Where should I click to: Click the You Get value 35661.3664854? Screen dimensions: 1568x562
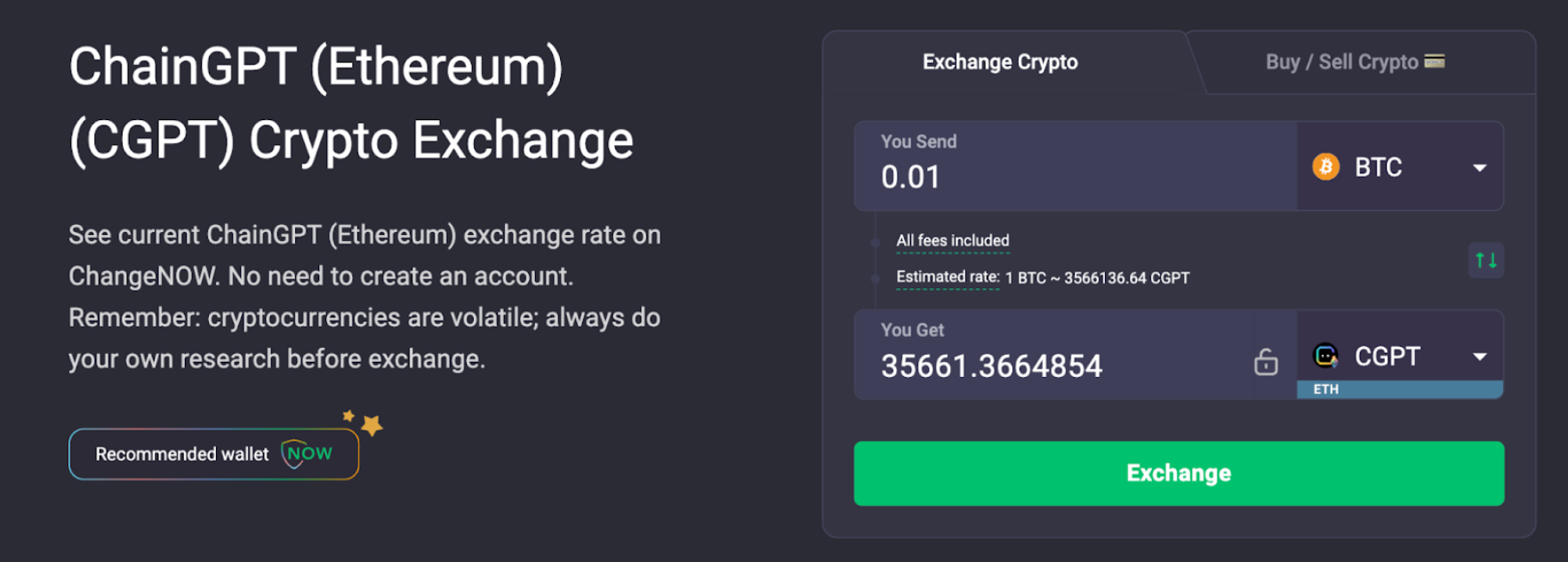click(991, 364)
